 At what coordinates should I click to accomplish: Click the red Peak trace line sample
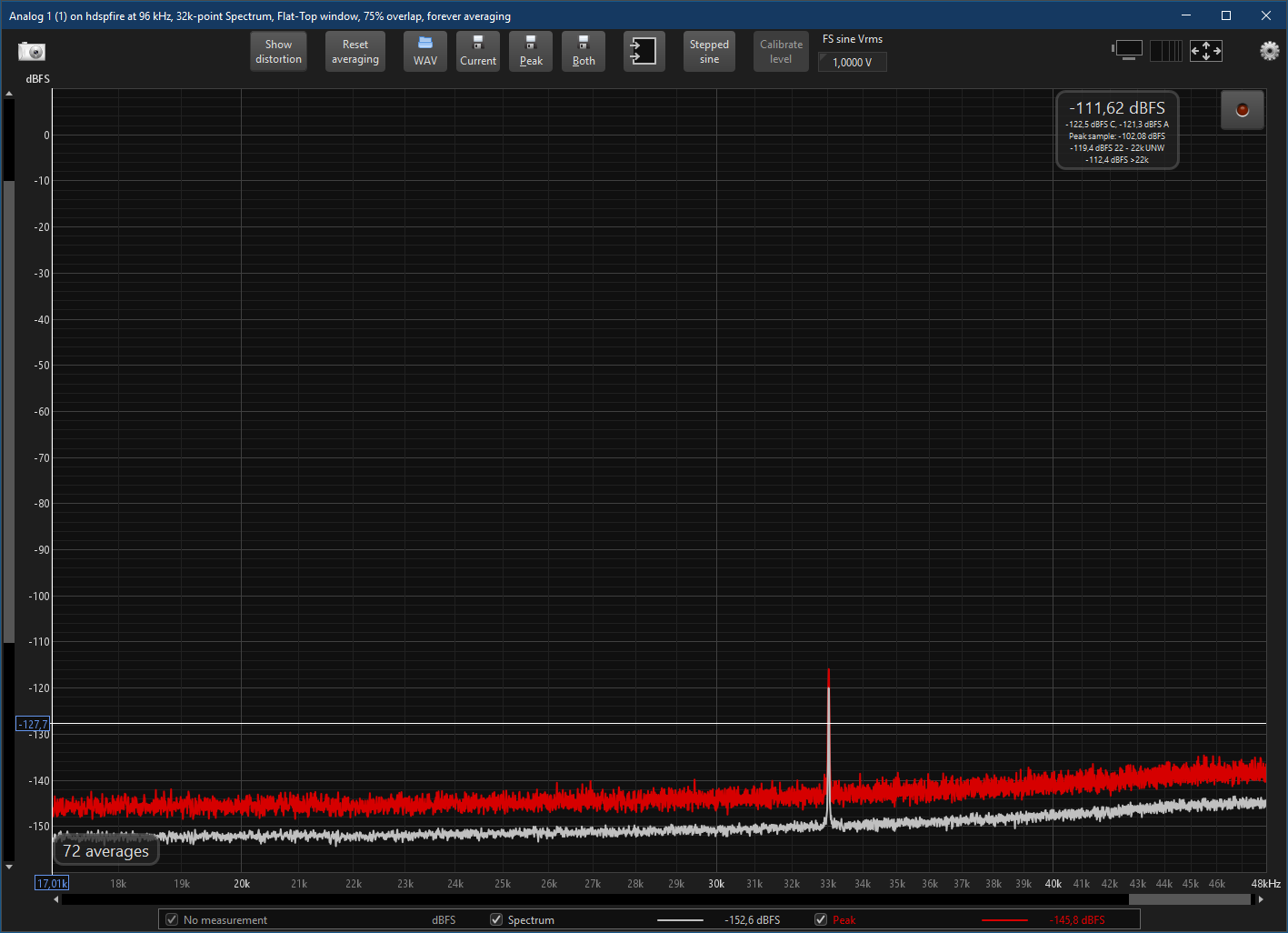pyautogui.click(x=1004, y=920)
